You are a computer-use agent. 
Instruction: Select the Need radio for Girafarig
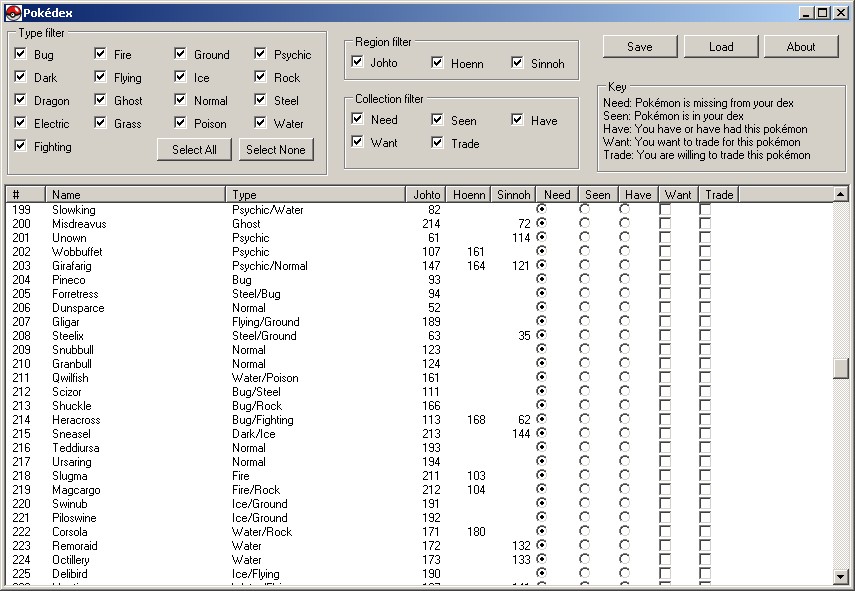click(541, 264)
